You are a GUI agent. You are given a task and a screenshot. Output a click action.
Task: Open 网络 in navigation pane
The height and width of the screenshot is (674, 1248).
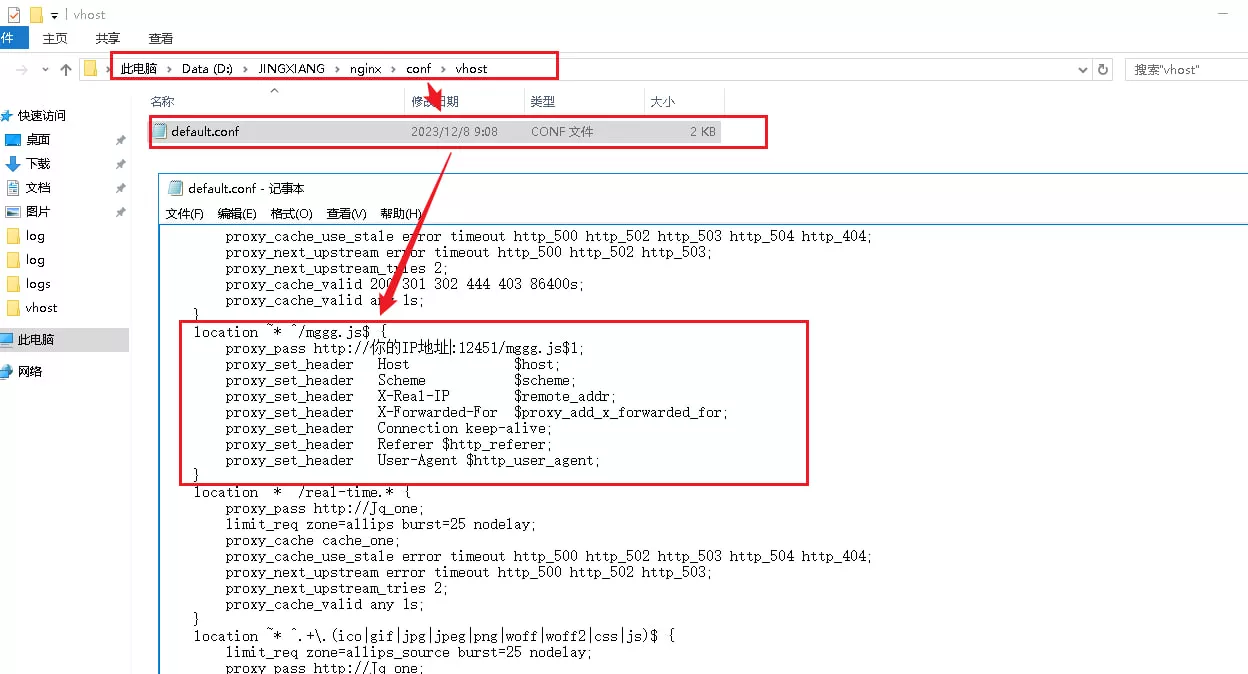point(30,372)
